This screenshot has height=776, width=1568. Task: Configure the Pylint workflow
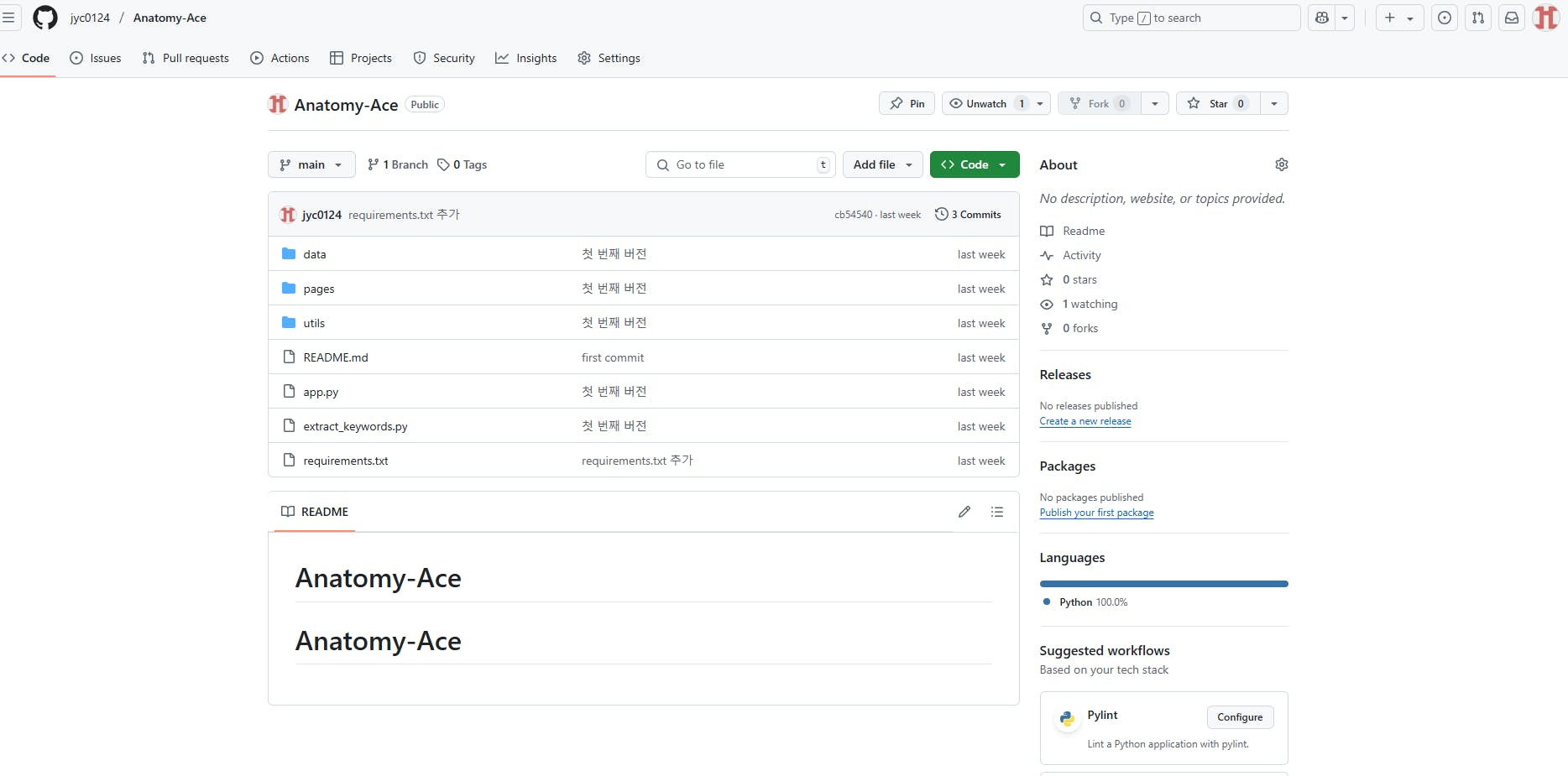point(1240,717)
